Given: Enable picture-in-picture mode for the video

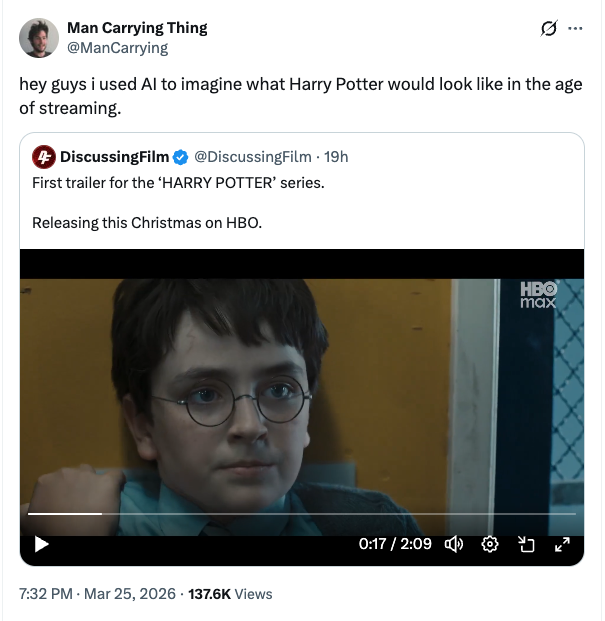Looking at the screenshot, I should [526, 545].
